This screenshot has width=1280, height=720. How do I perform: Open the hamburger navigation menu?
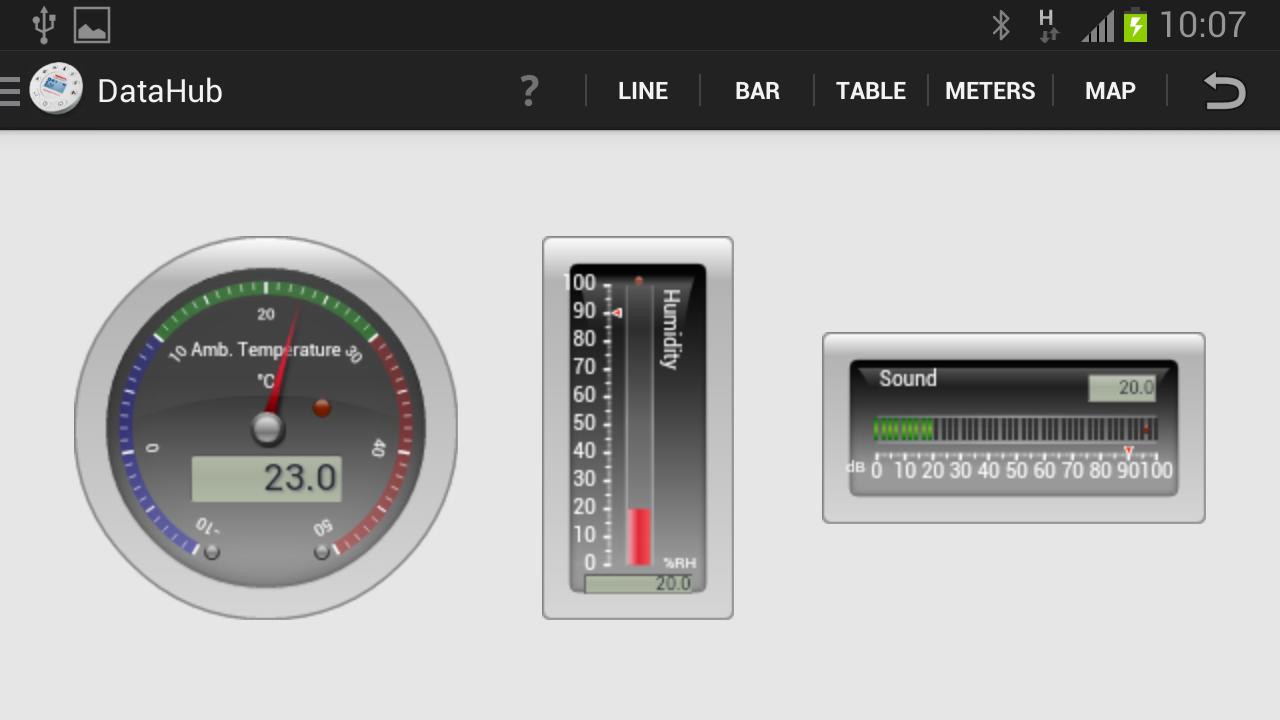[x=10, y=91]
